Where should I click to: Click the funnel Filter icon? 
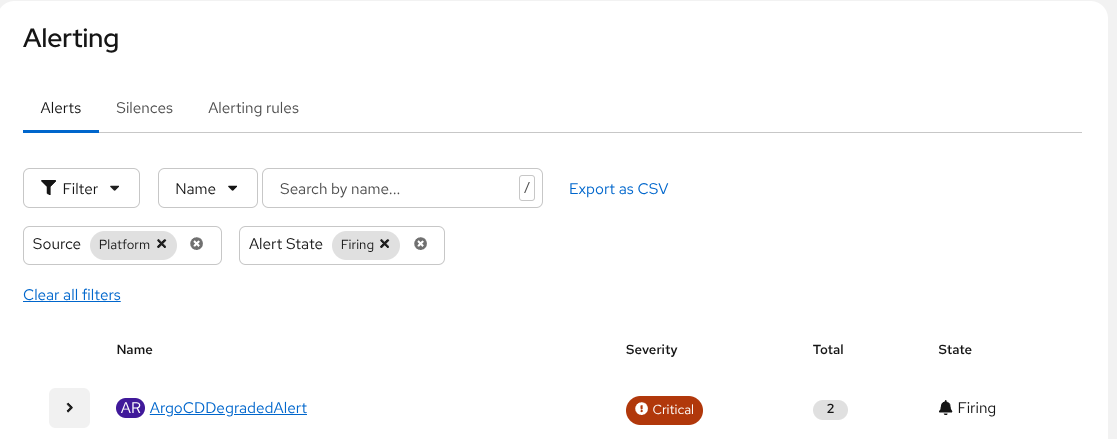point(48,188)
